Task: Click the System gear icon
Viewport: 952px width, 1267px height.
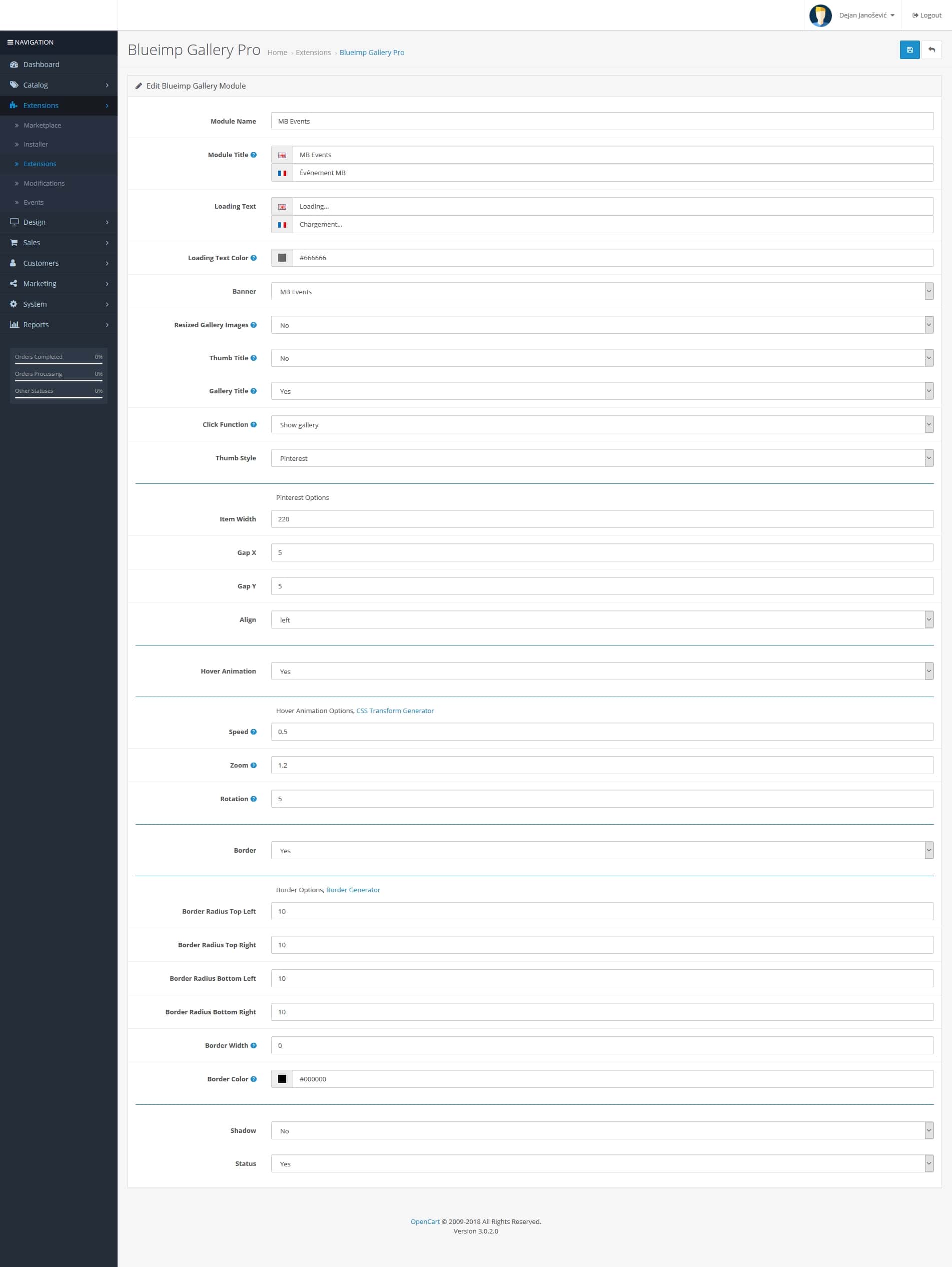Action: (14, 304)
